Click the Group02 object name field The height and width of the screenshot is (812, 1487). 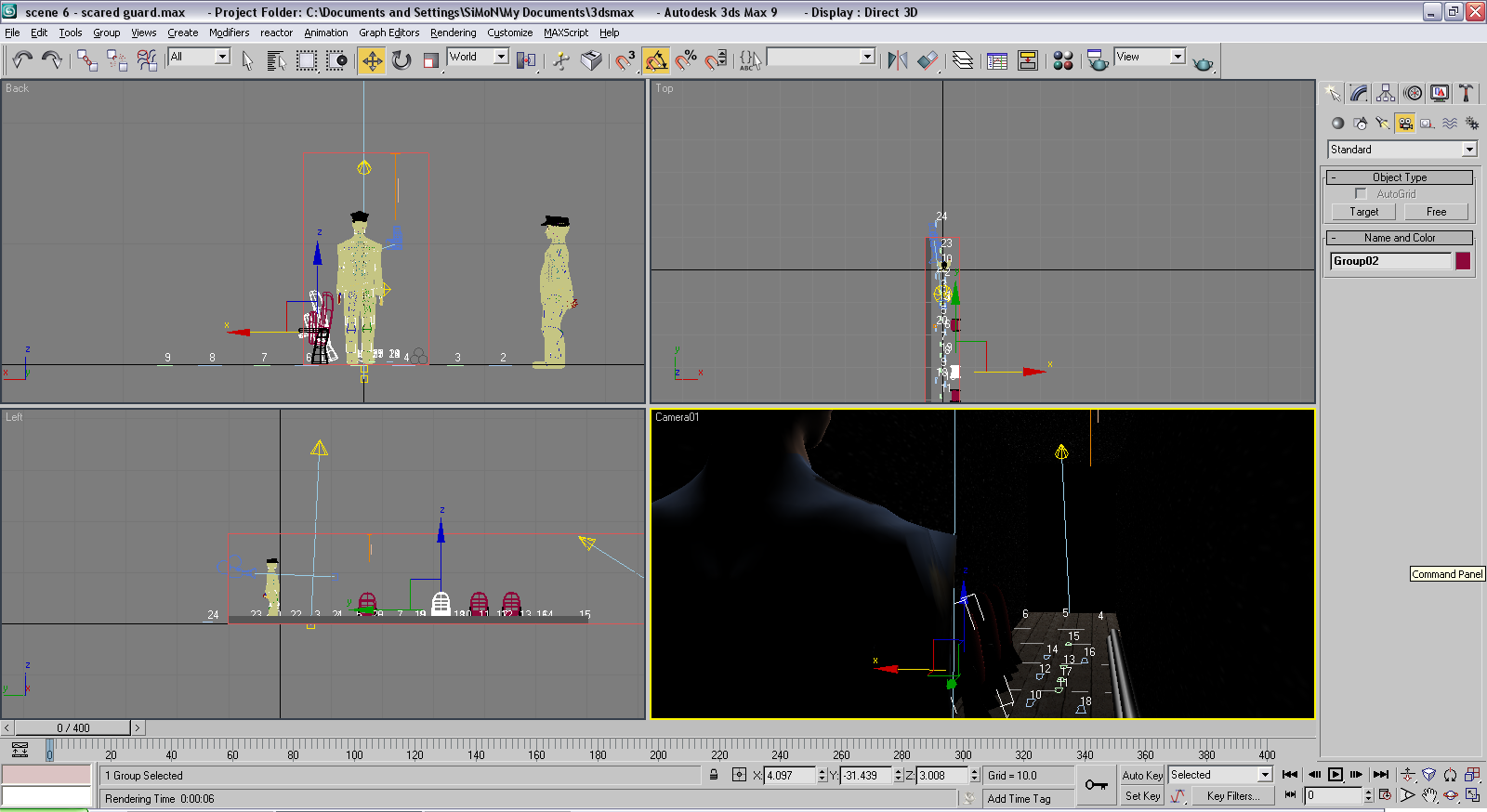coord(1390,261)
